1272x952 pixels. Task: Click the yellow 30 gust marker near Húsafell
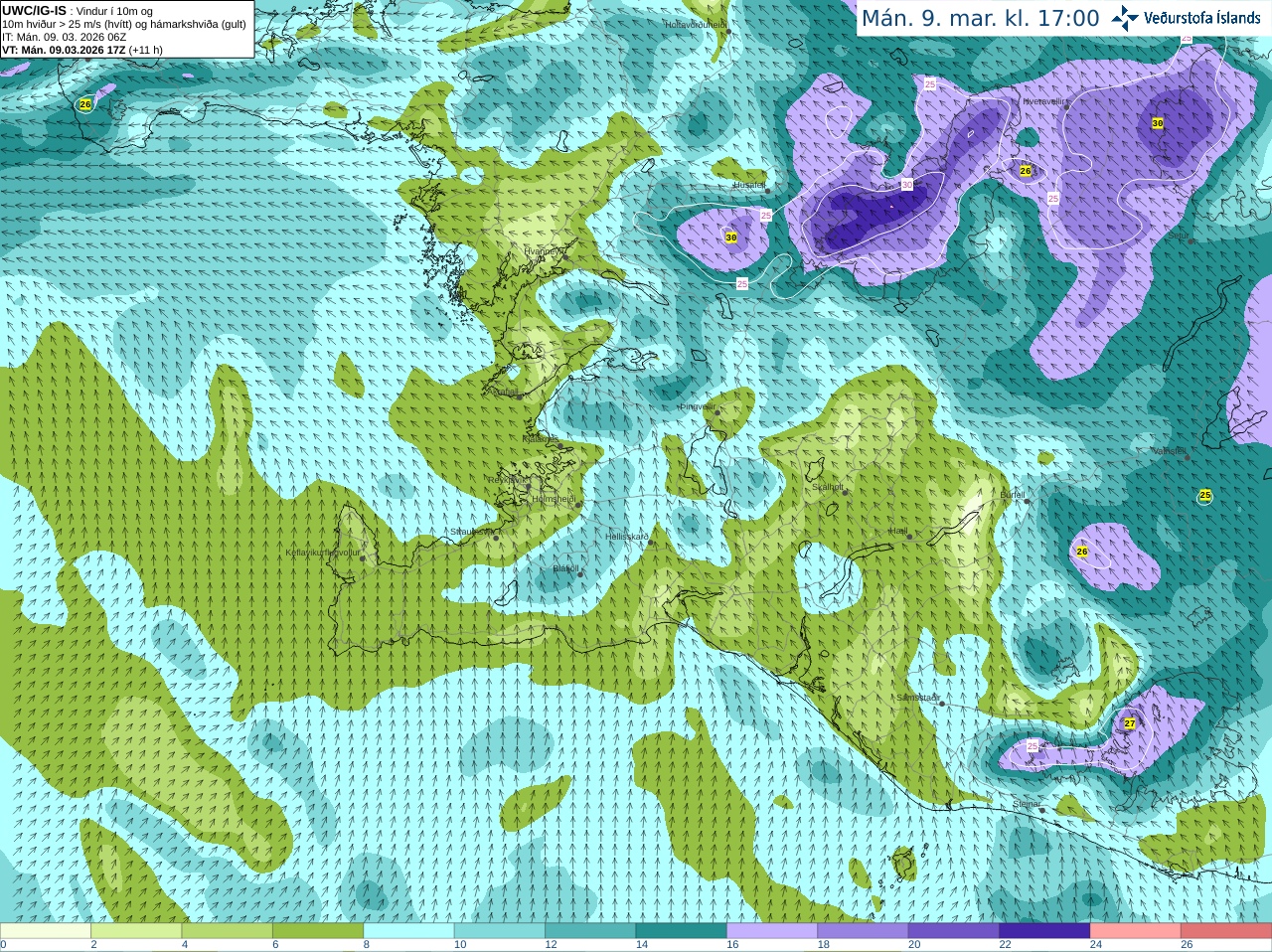tap(731, 238)
